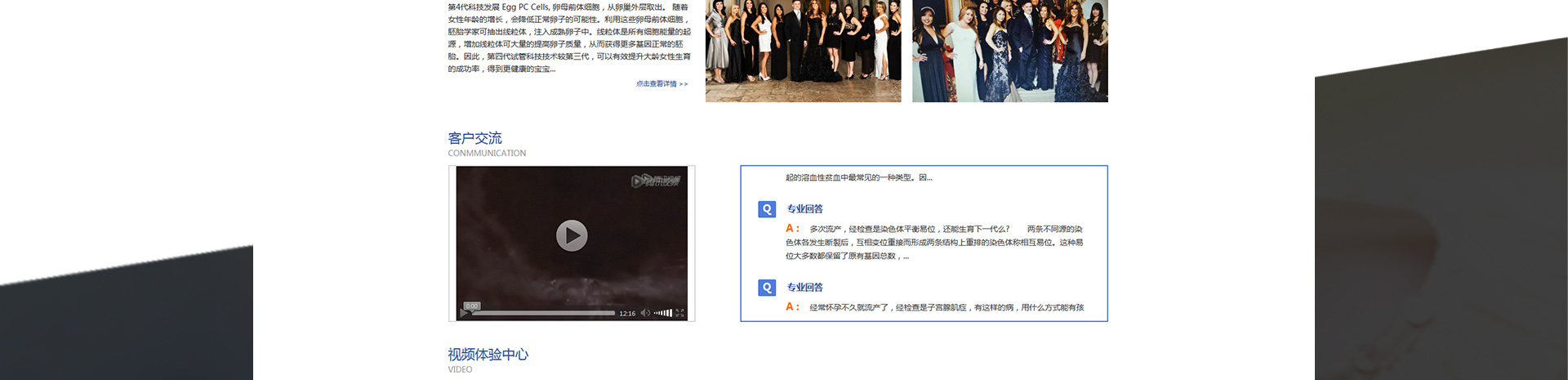Click the Q icon above the 多次流产 answer
1568x380 pixels.
click(767, 209)
